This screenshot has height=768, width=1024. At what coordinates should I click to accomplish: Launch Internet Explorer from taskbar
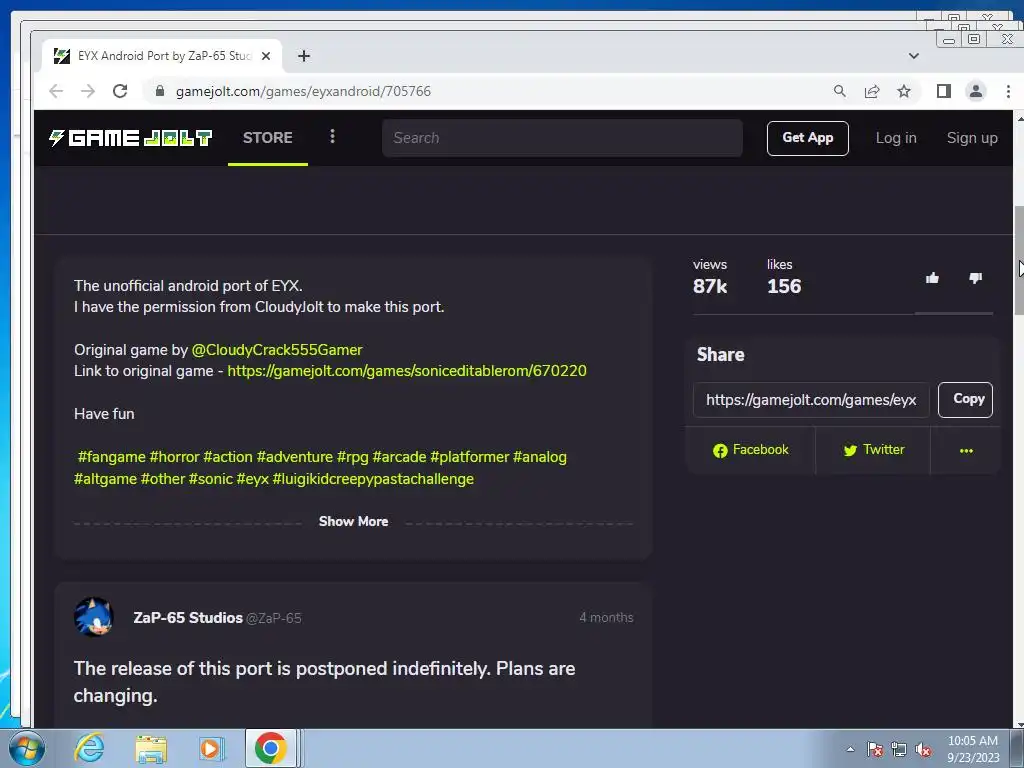(x=89, y=748)
